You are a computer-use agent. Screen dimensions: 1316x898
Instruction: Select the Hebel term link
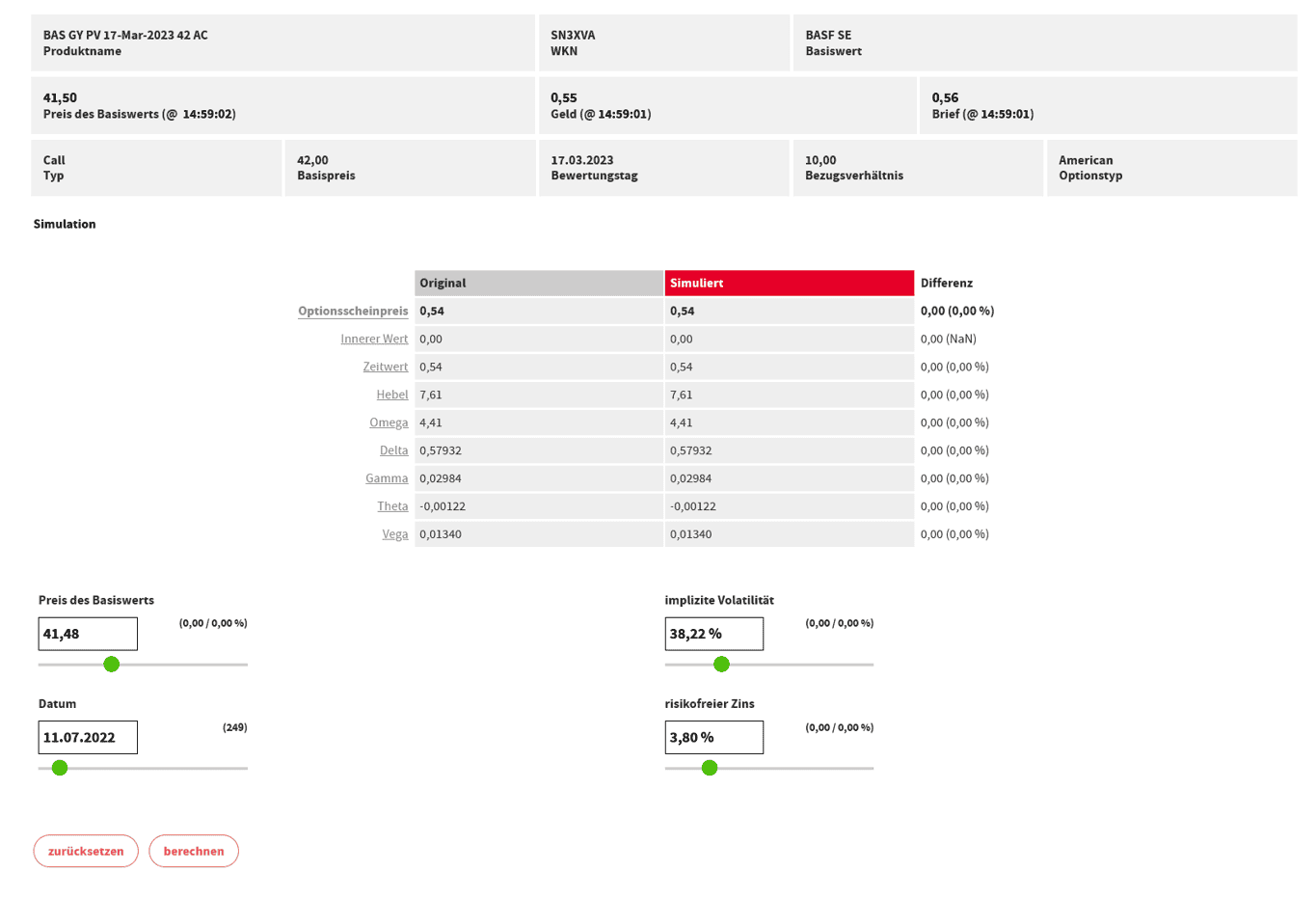[x=391, y=395]
